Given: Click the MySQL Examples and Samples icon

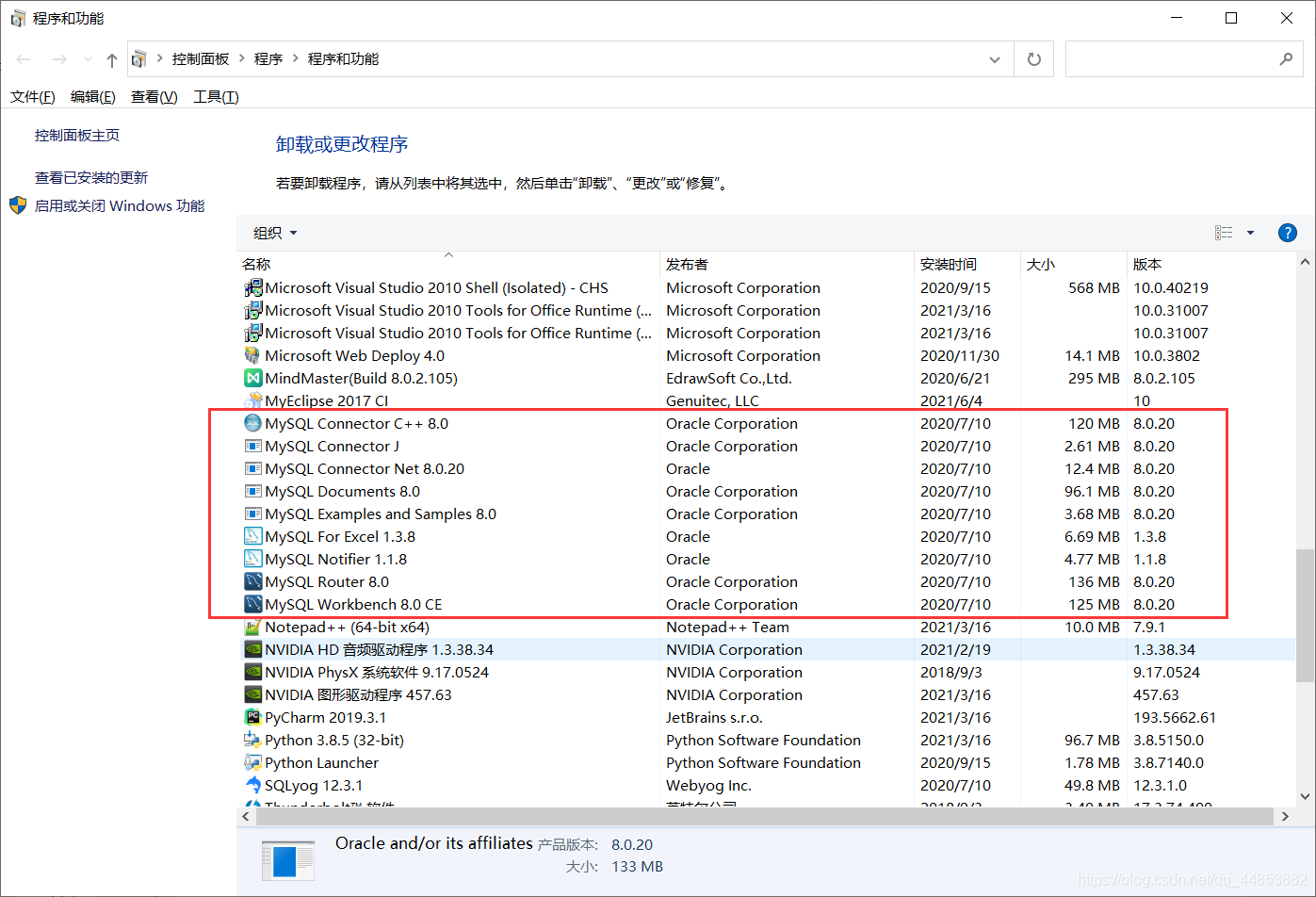Looking at the screenshot, I should click(252, 514).
